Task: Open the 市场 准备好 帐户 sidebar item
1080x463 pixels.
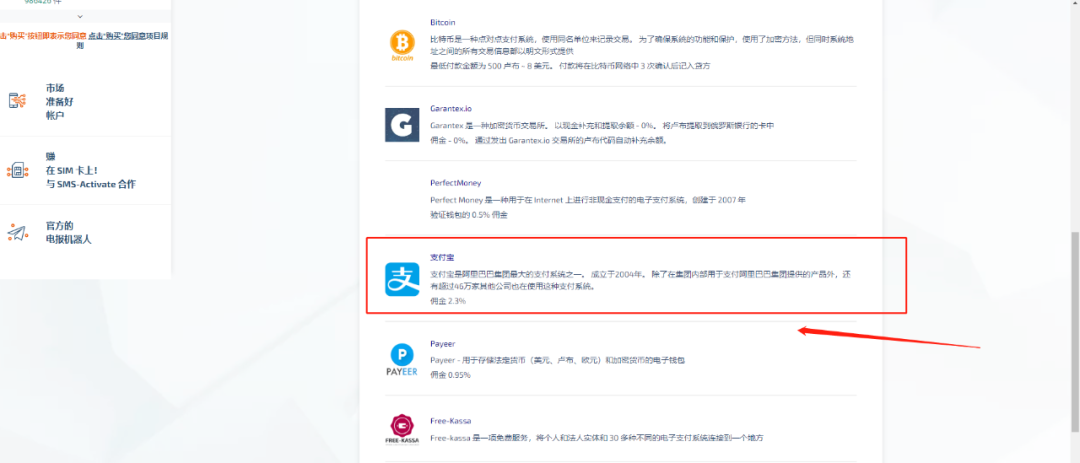Action: pos(59,101)
